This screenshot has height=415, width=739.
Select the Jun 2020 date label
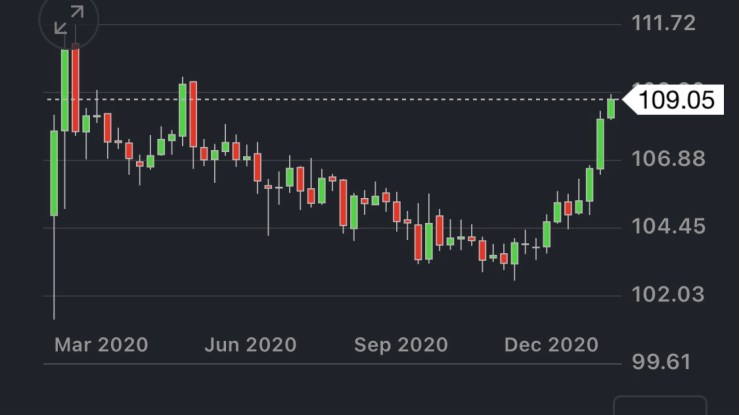[x=250, y=345]
